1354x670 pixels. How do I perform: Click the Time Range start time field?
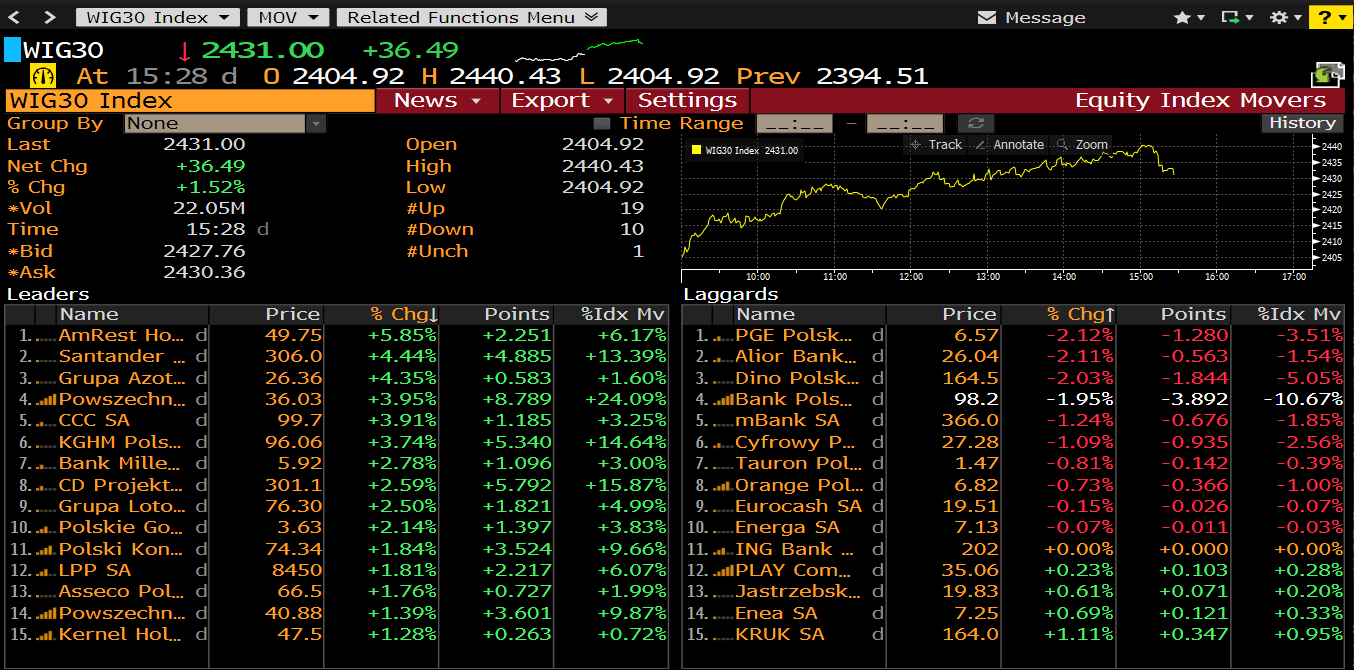[794, 123]
